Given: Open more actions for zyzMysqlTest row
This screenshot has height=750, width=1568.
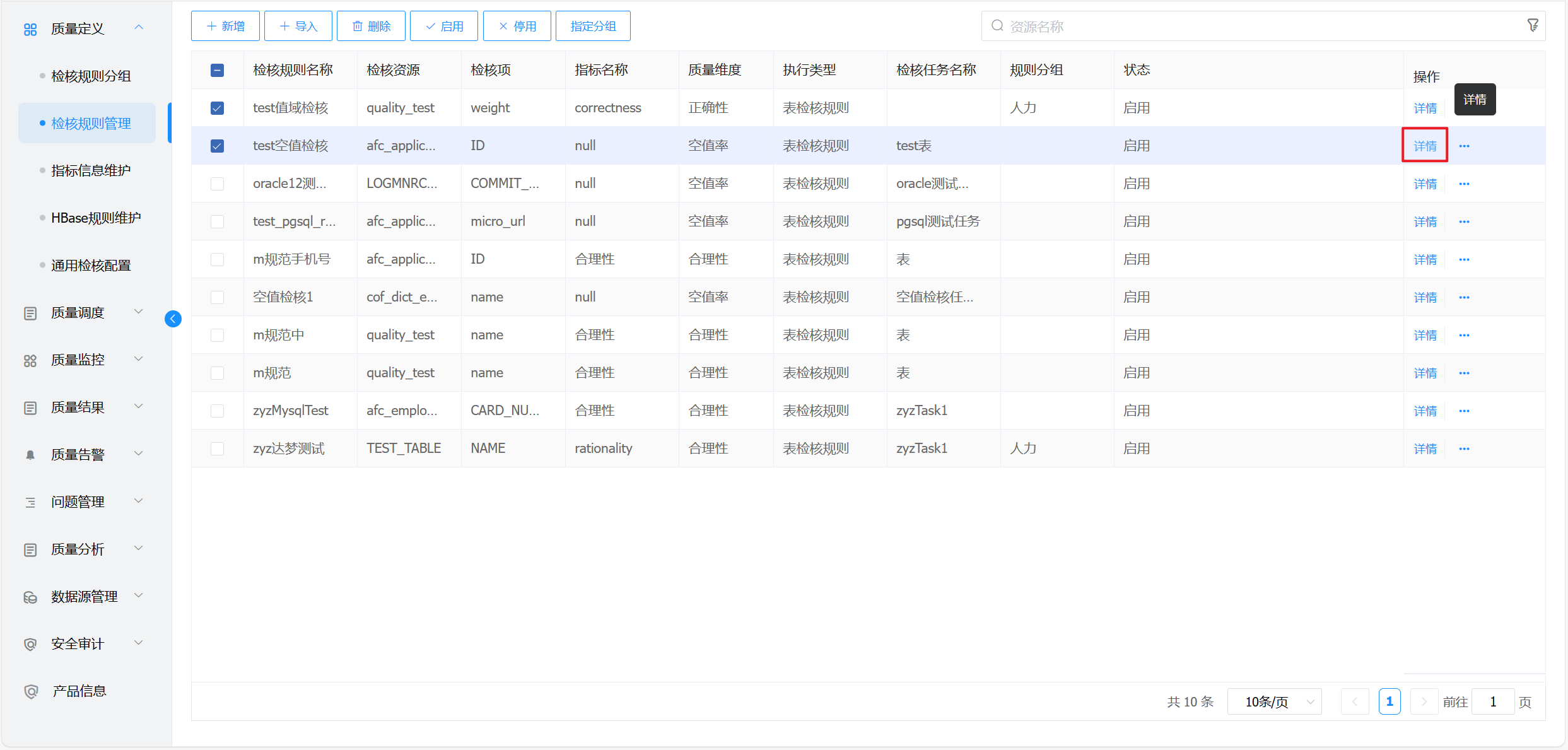Looking at the screenshot, I should point(1464,411).
